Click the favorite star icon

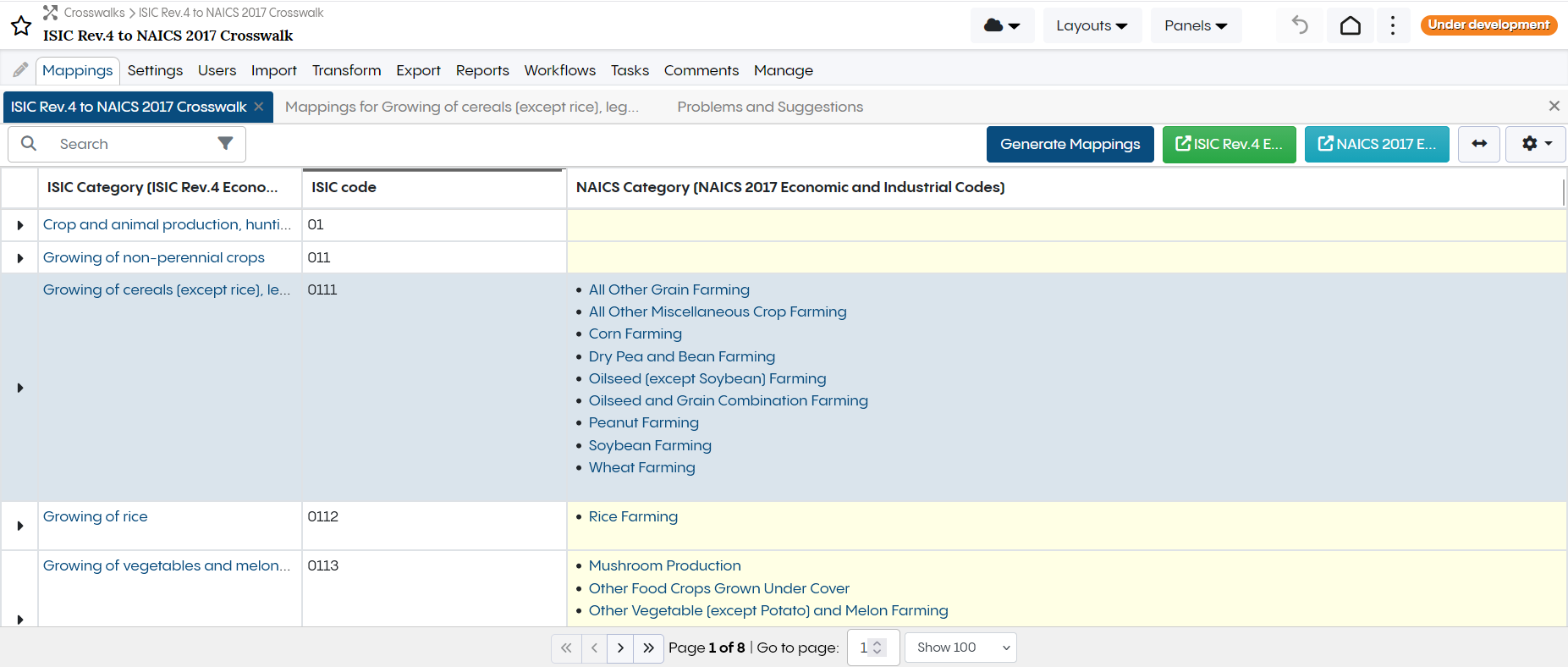coord(21,26)
